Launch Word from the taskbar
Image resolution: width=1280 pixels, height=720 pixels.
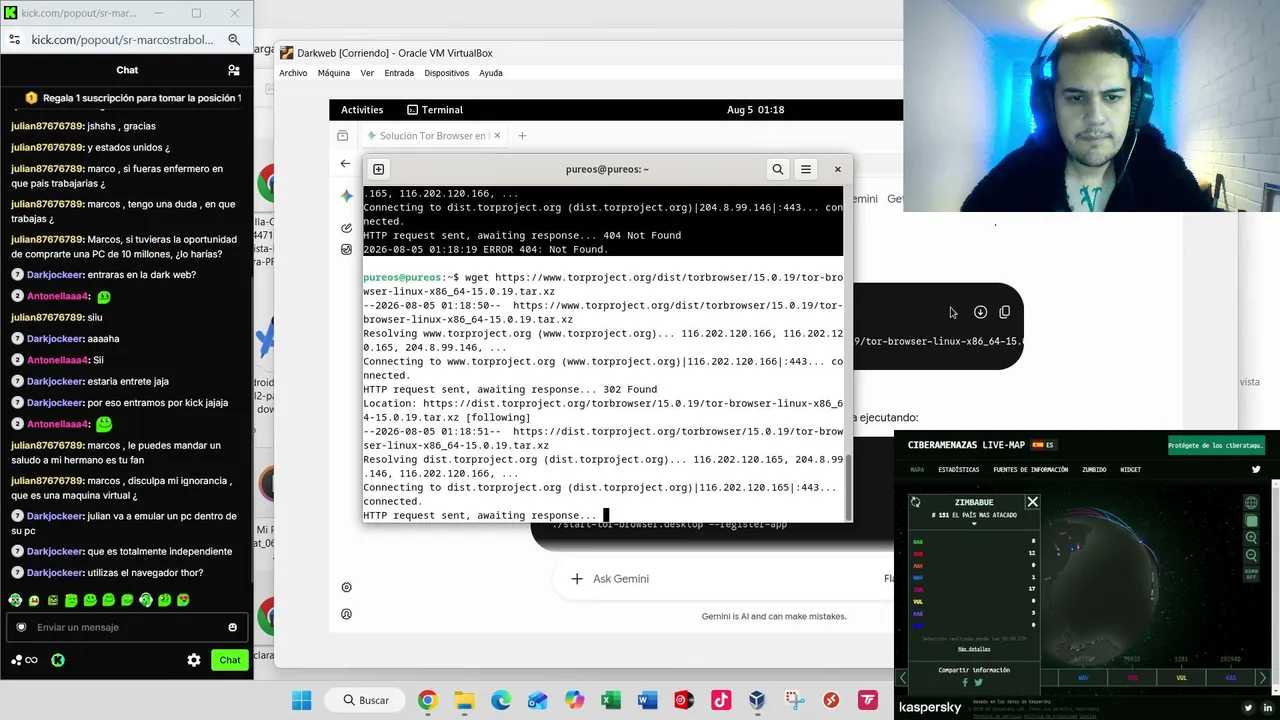647,700
